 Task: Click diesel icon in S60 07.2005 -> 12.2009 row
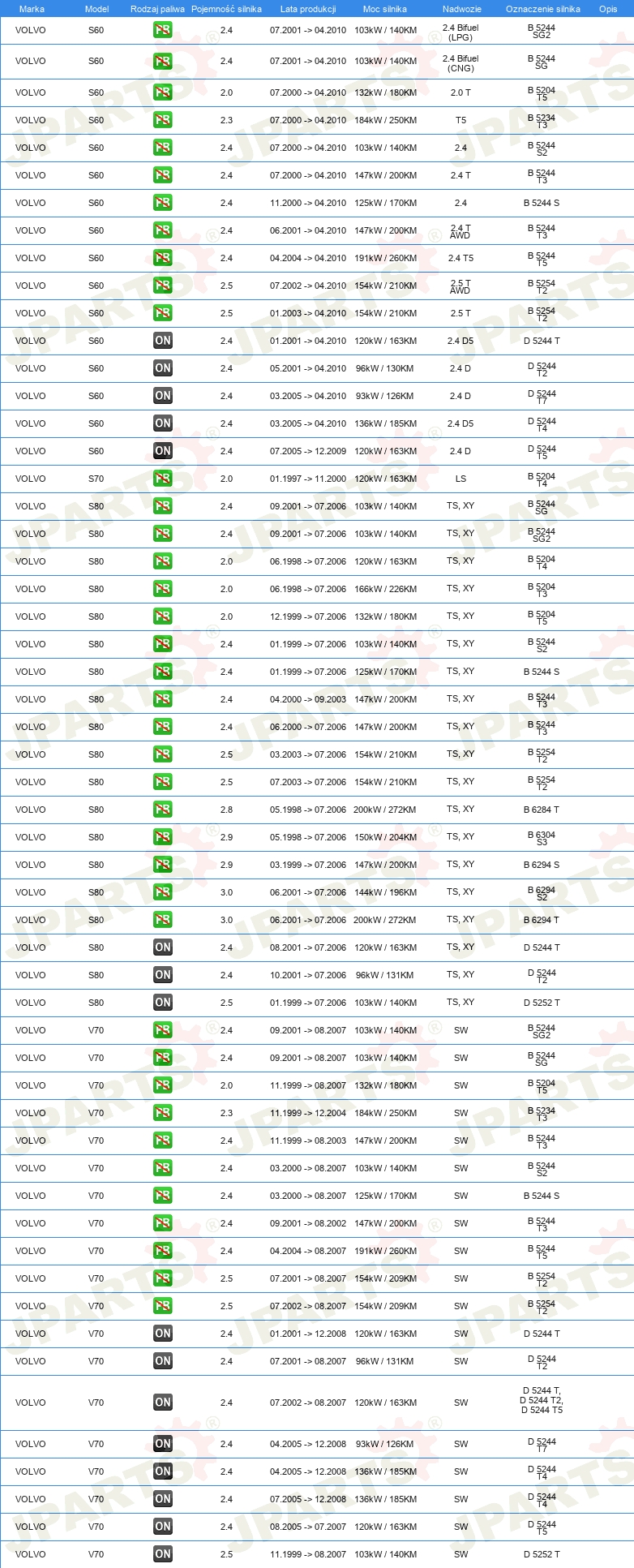tap(163, 451)
